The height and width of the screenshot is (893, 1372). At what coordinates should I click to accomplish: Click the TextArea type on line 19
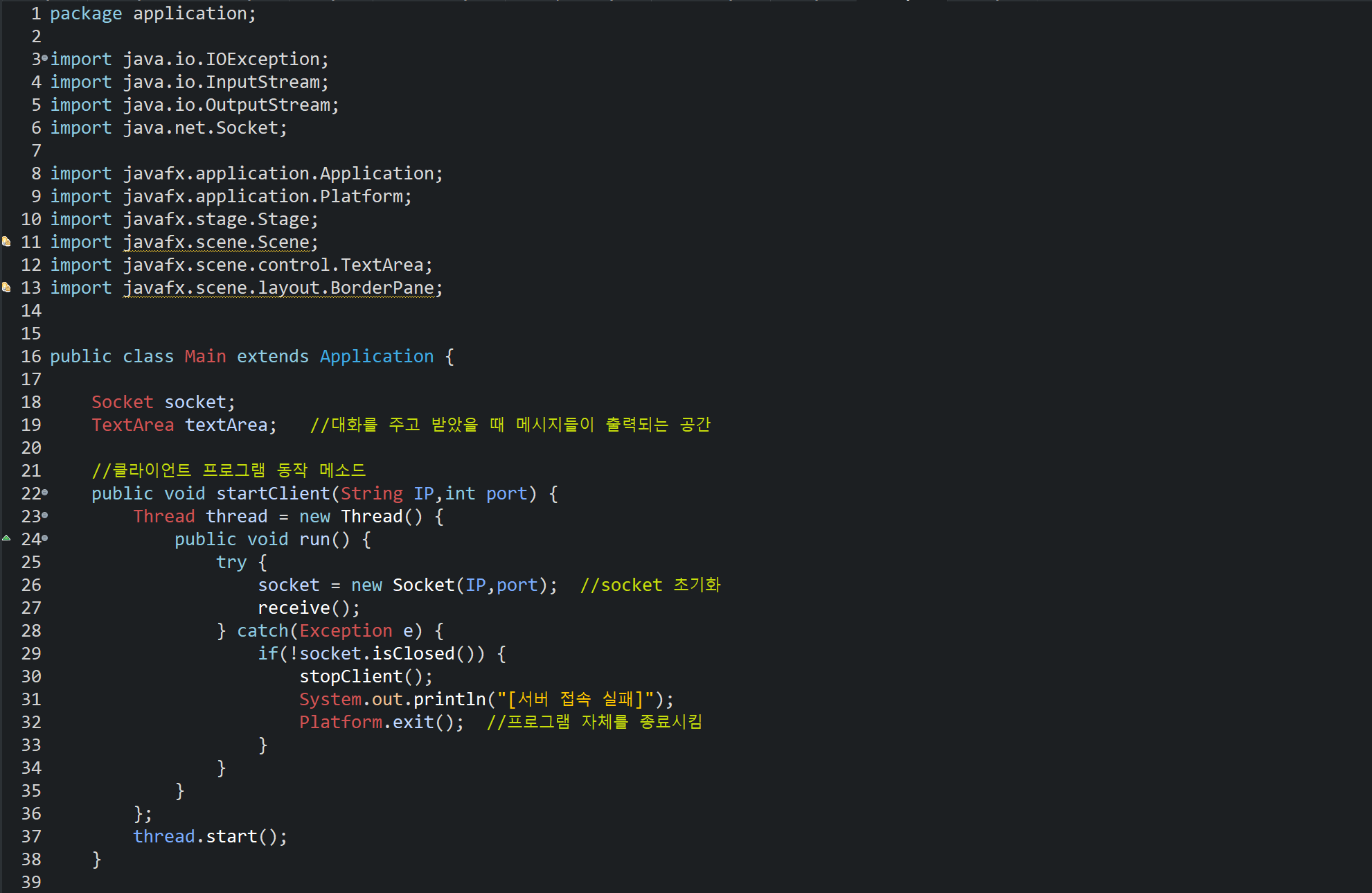pyautogui.click(x=132, y=425)
